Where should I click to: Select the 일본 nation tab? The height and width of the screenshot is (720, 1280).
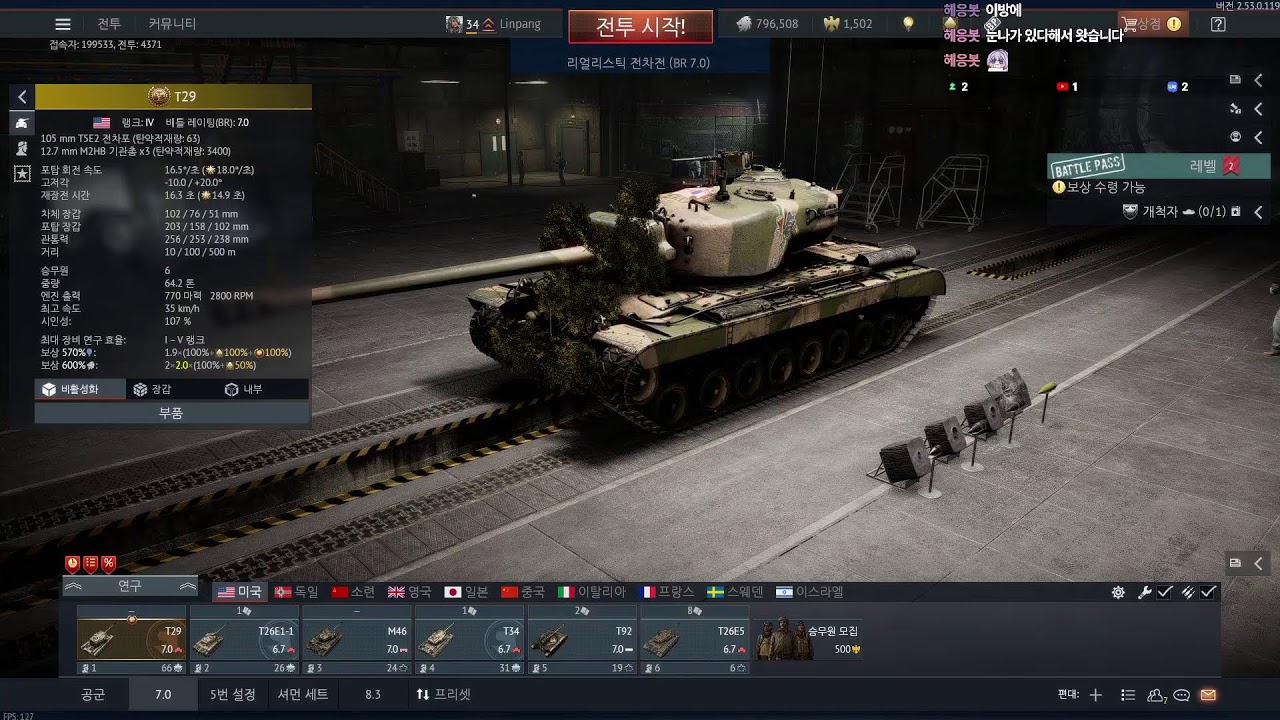466,592
